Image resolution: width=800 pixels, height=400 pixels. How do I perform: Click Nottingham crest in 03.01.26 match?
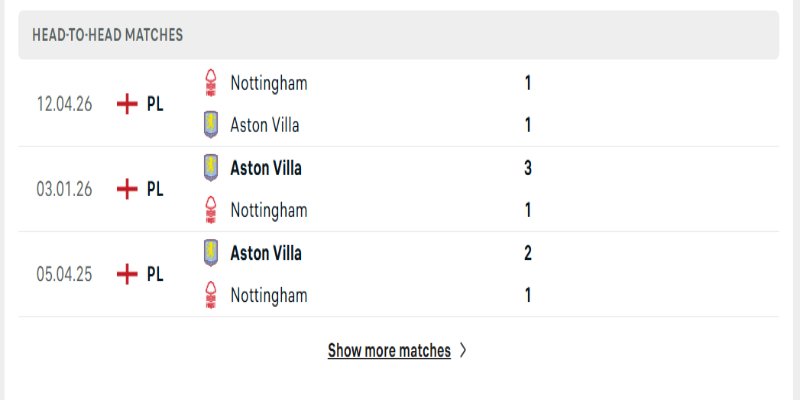[211, 210]
